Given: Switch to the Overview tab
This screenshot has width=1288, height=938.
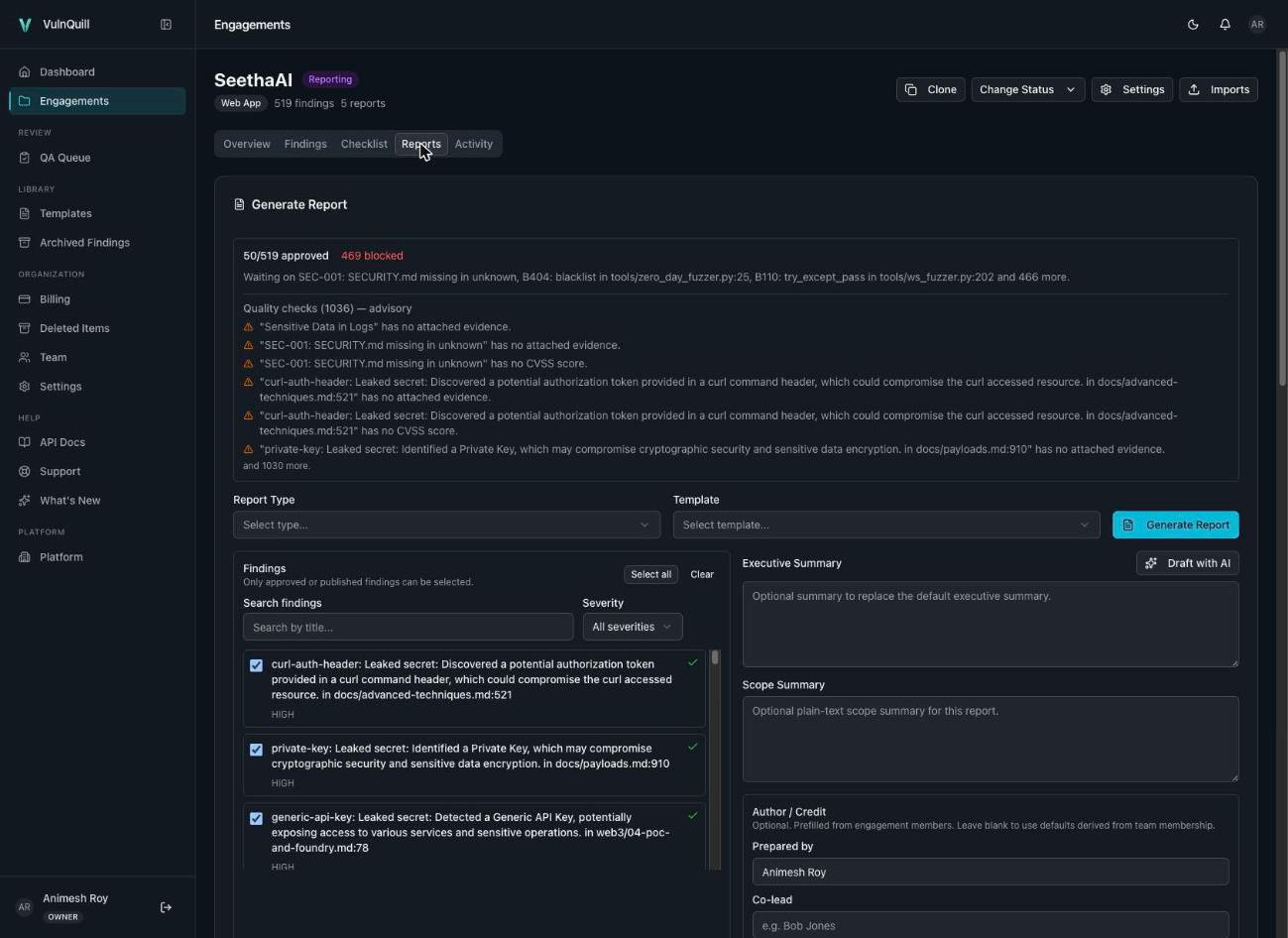Looking at the screenshot, I should point(247,144).
